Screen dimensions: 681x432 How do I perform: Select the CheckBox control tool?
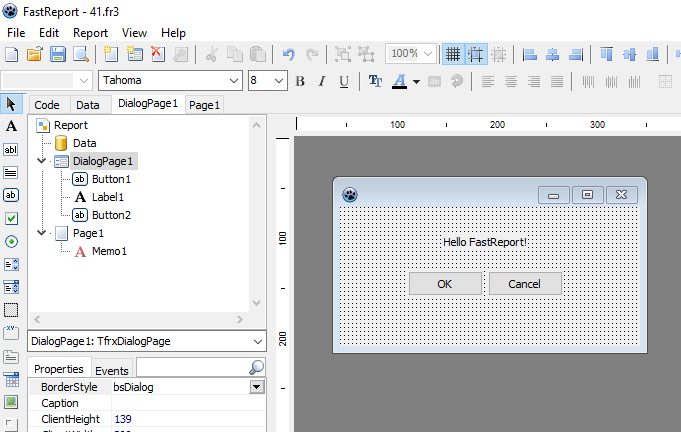point(11,218)
